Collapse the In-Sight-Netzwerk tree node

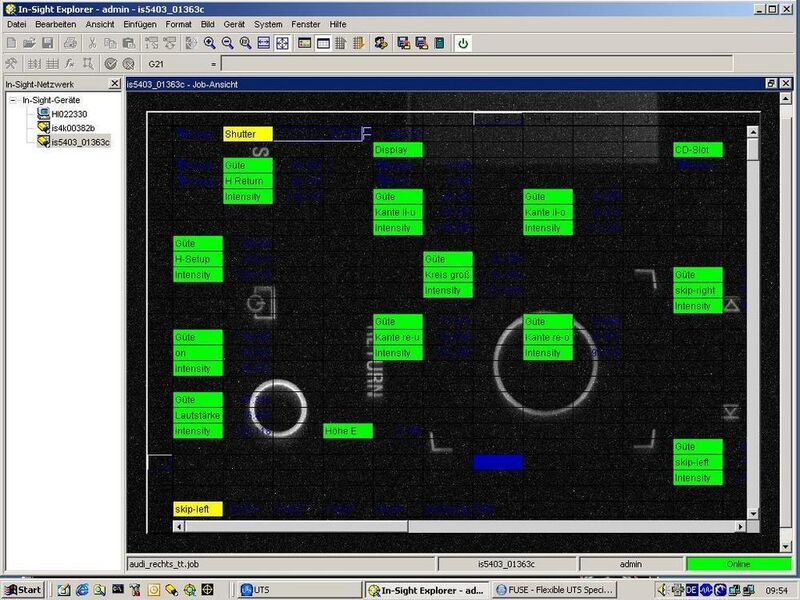[x=12, y=101]
